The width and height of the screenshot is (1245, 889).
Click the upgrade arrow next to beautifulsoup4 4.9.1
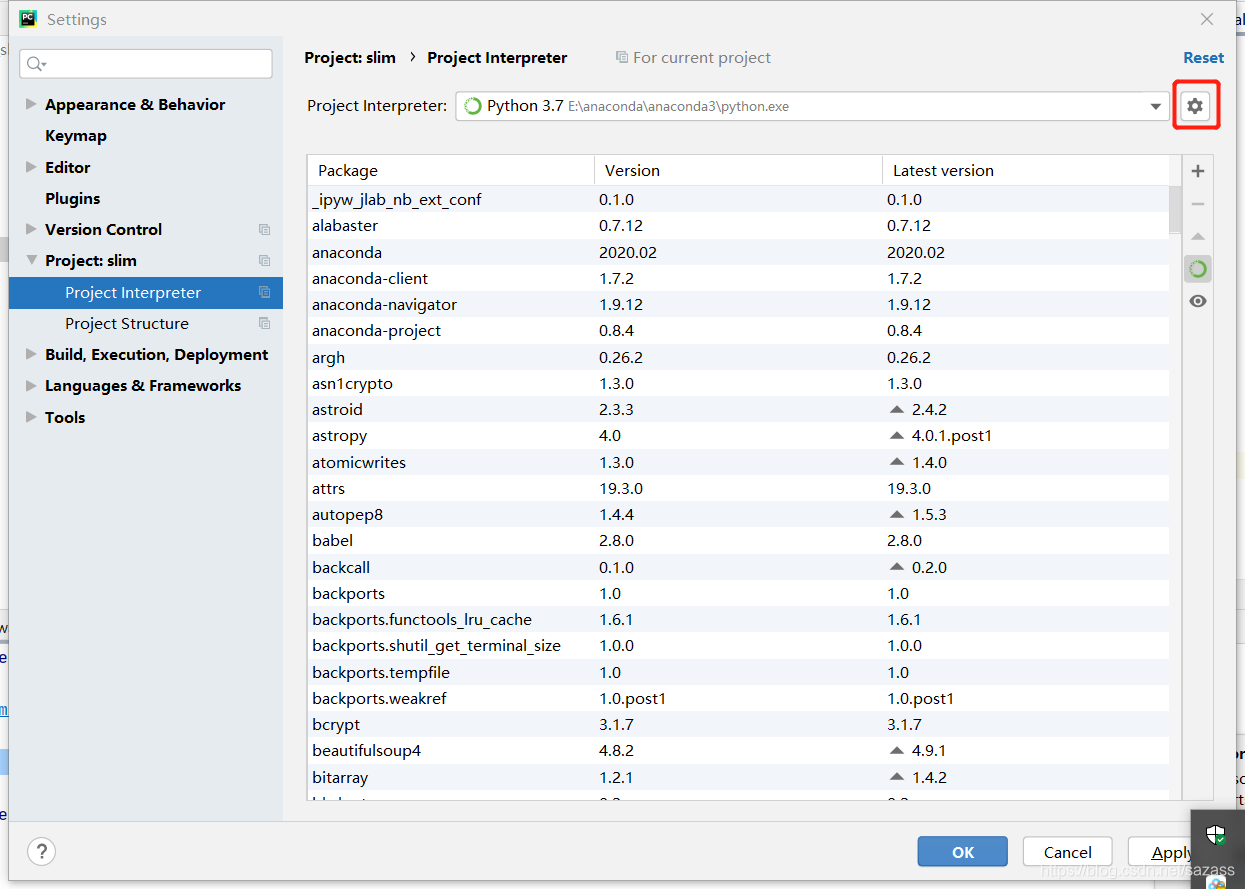pos(897,751)
